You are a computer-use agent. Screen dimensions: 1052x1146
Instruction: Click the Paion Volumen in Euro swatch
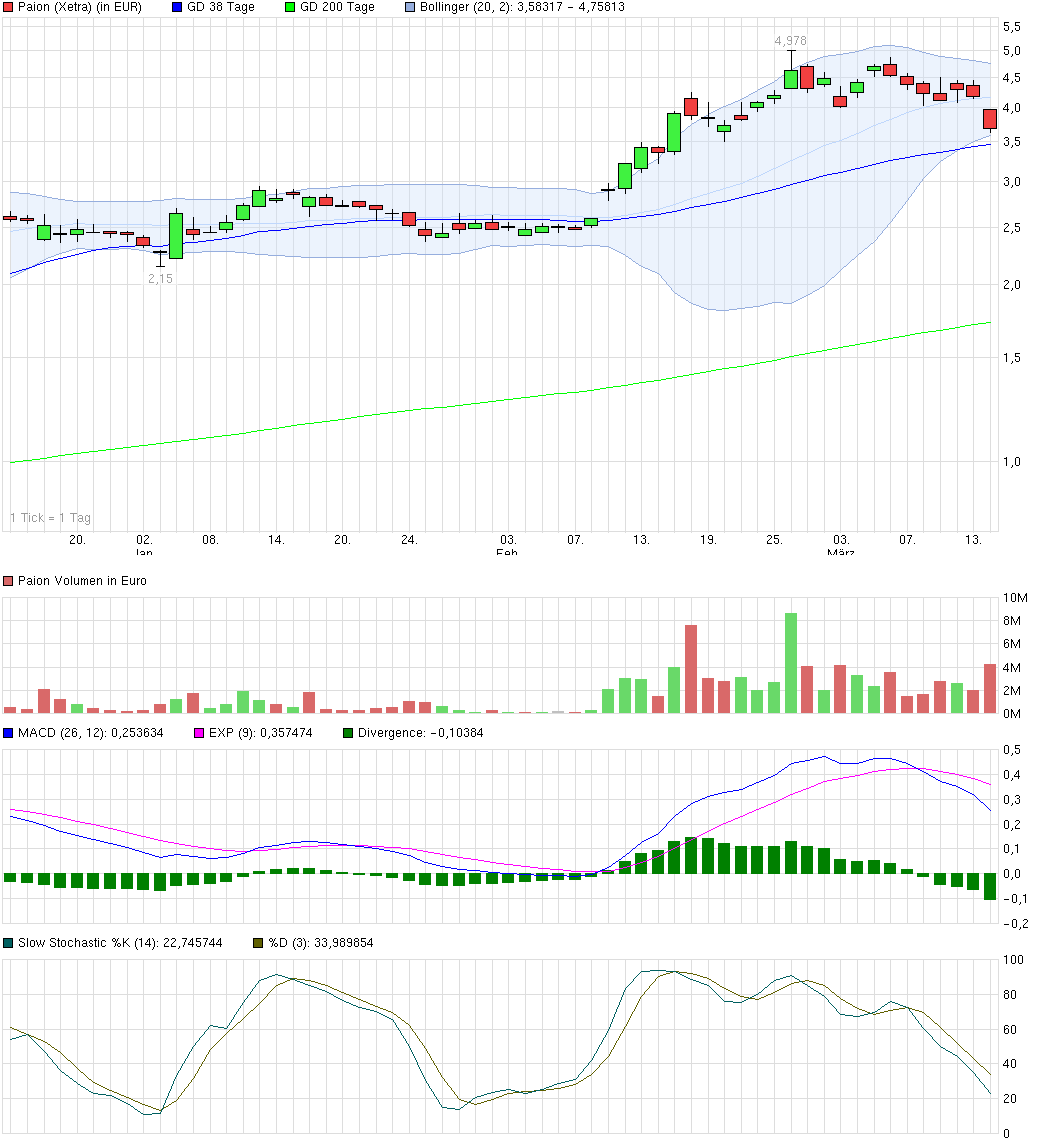click(x=9, y=581)
